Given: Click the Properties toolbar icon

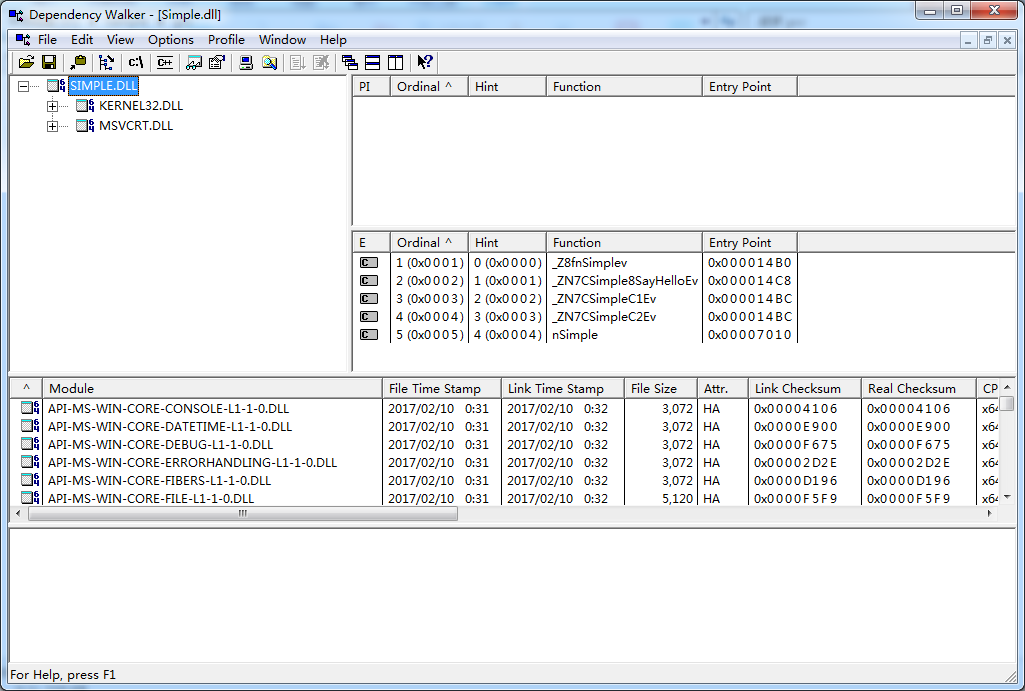Looking at the screenshot, I should click(x=216, y=62).
